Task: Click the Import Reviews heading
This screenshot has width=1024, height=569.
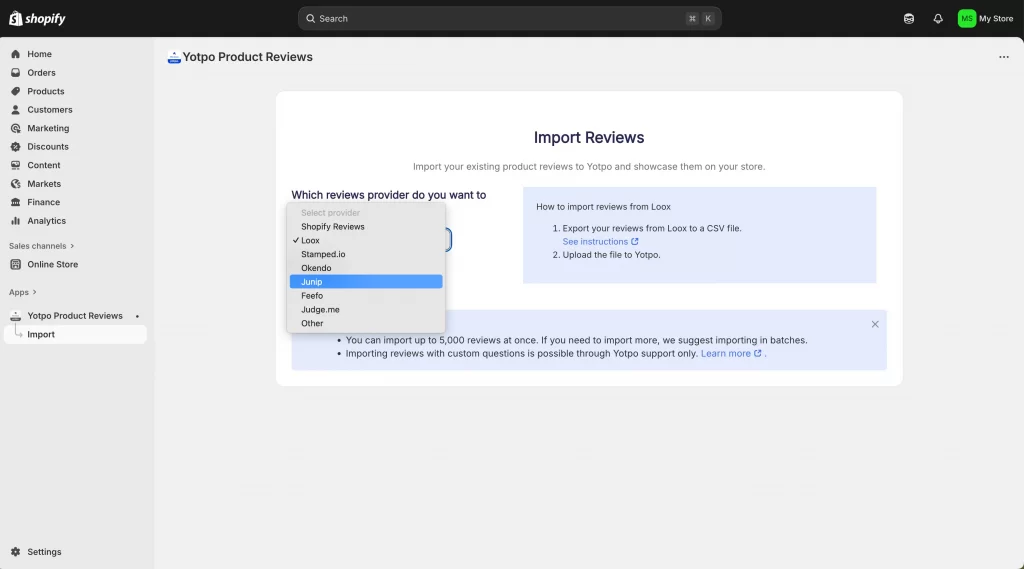Action: click(588, 138)
